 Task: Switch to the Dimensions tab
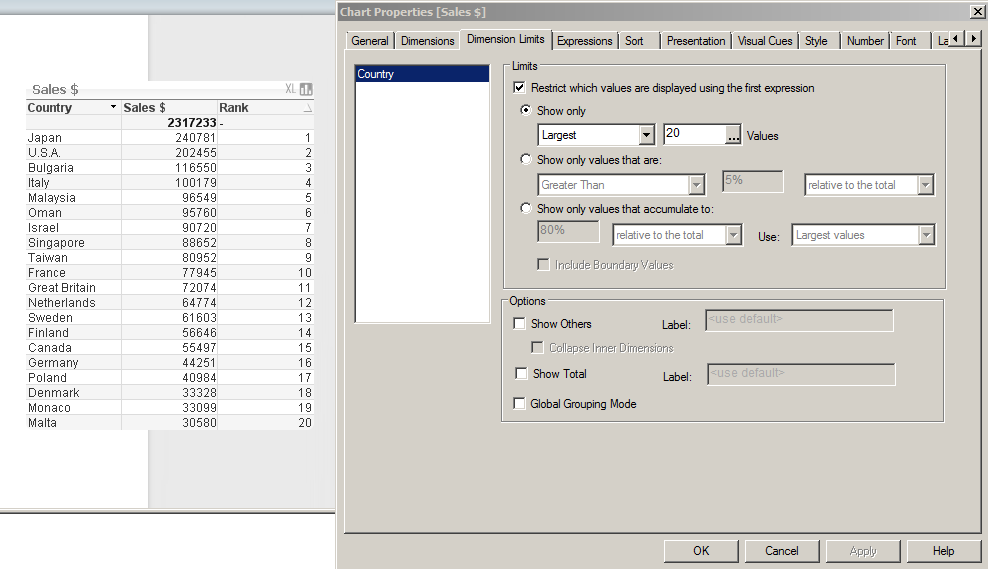pos(427,41)
